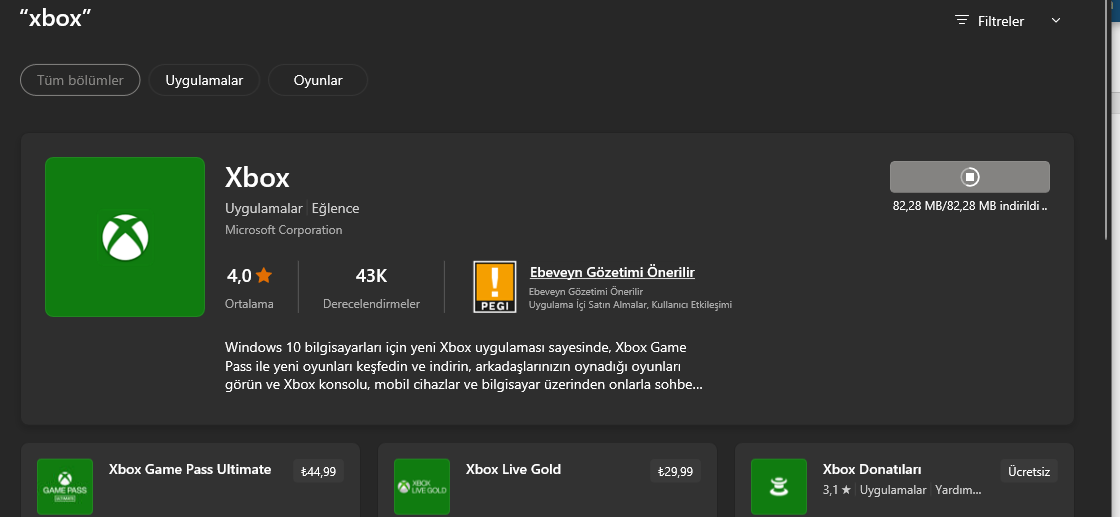Open the Xbox app title
The height and width of the screenshot is (517, 1120).
coord(257,178)
